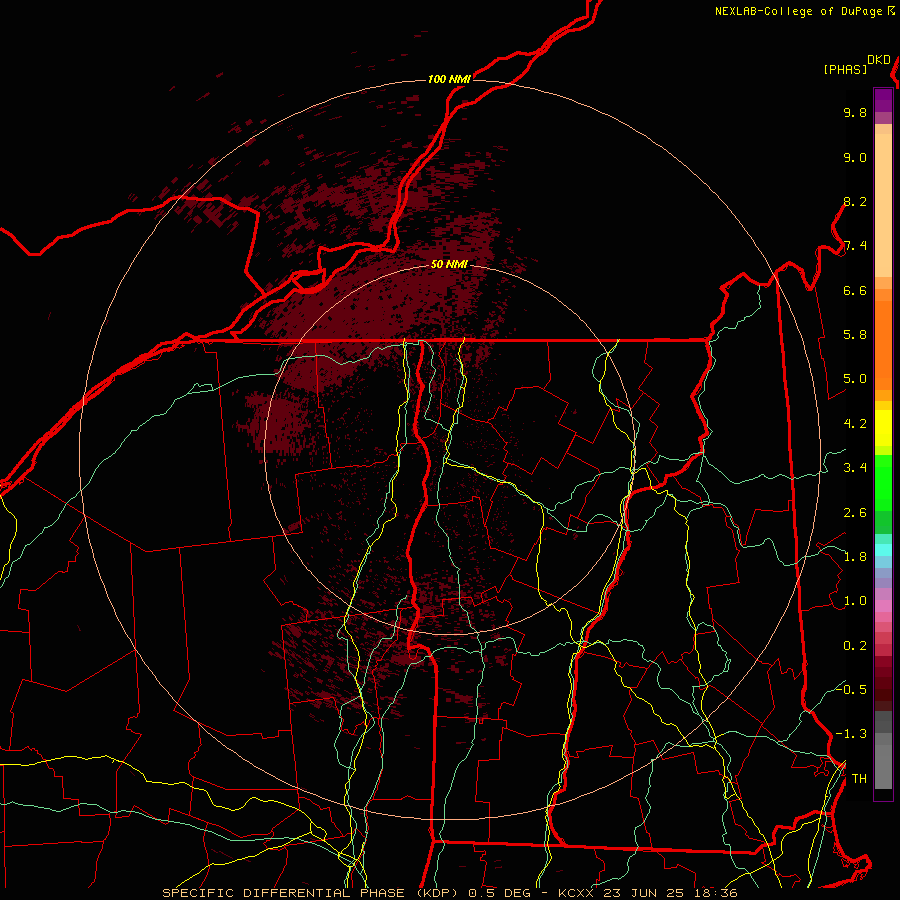Select the [PHAS] legend heading
900x900 pixels.
pyautogui.click(x=845, y=69)
